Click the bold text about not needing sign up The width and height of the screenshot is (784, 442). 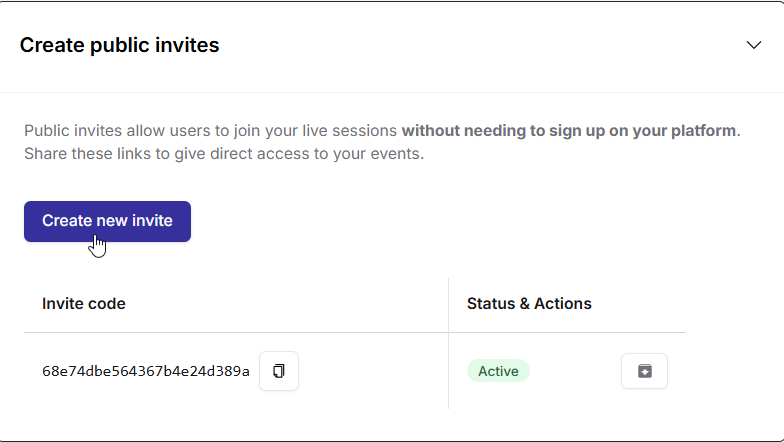[x=568, y=130]
